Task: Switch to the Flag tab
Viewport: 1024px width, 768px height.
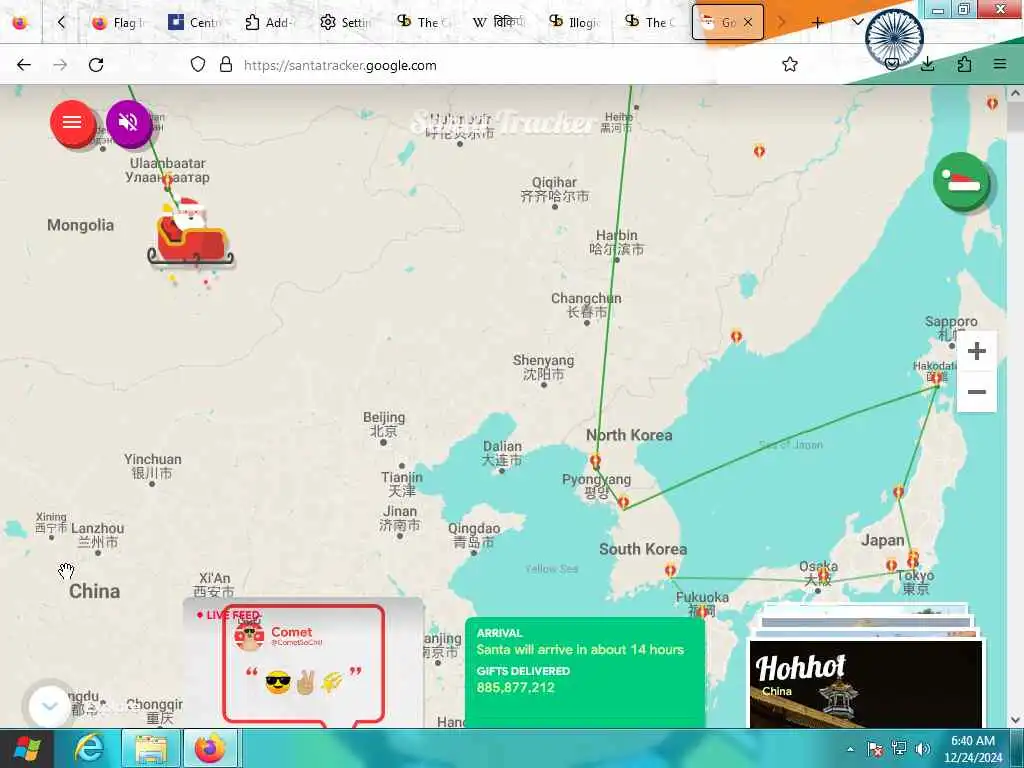Action: coord(118,23)
